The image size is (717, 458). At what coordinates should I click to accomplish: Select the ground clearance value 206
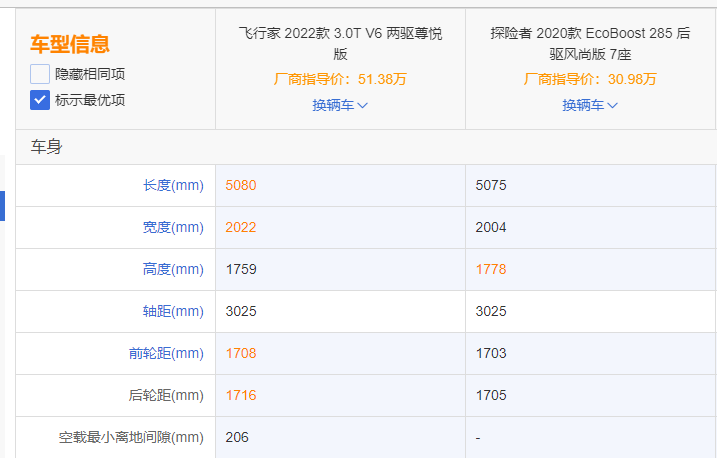(x=237, y=437)
